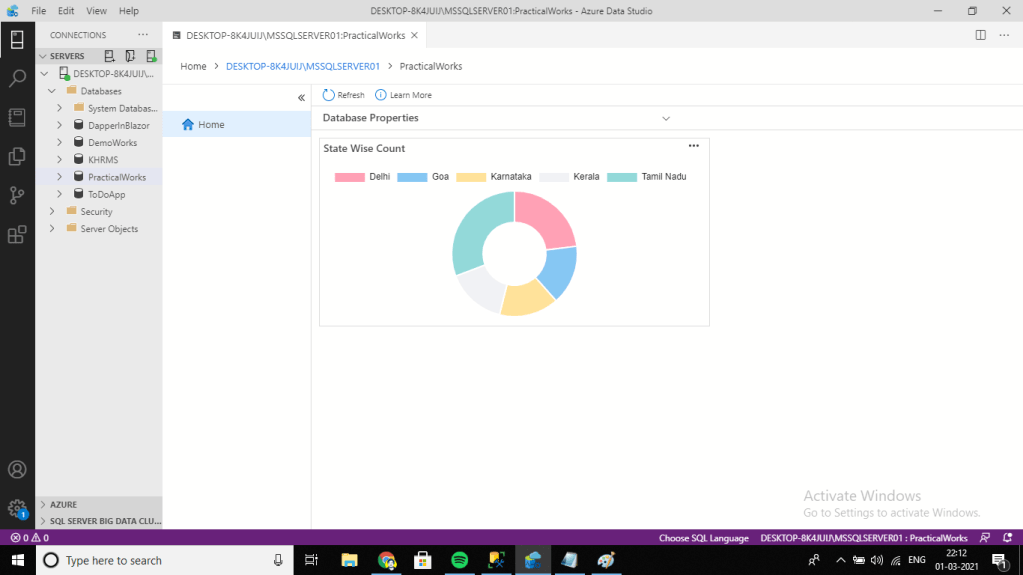
Task: Open the Manage gear icon
Action: tap(17, 508)
